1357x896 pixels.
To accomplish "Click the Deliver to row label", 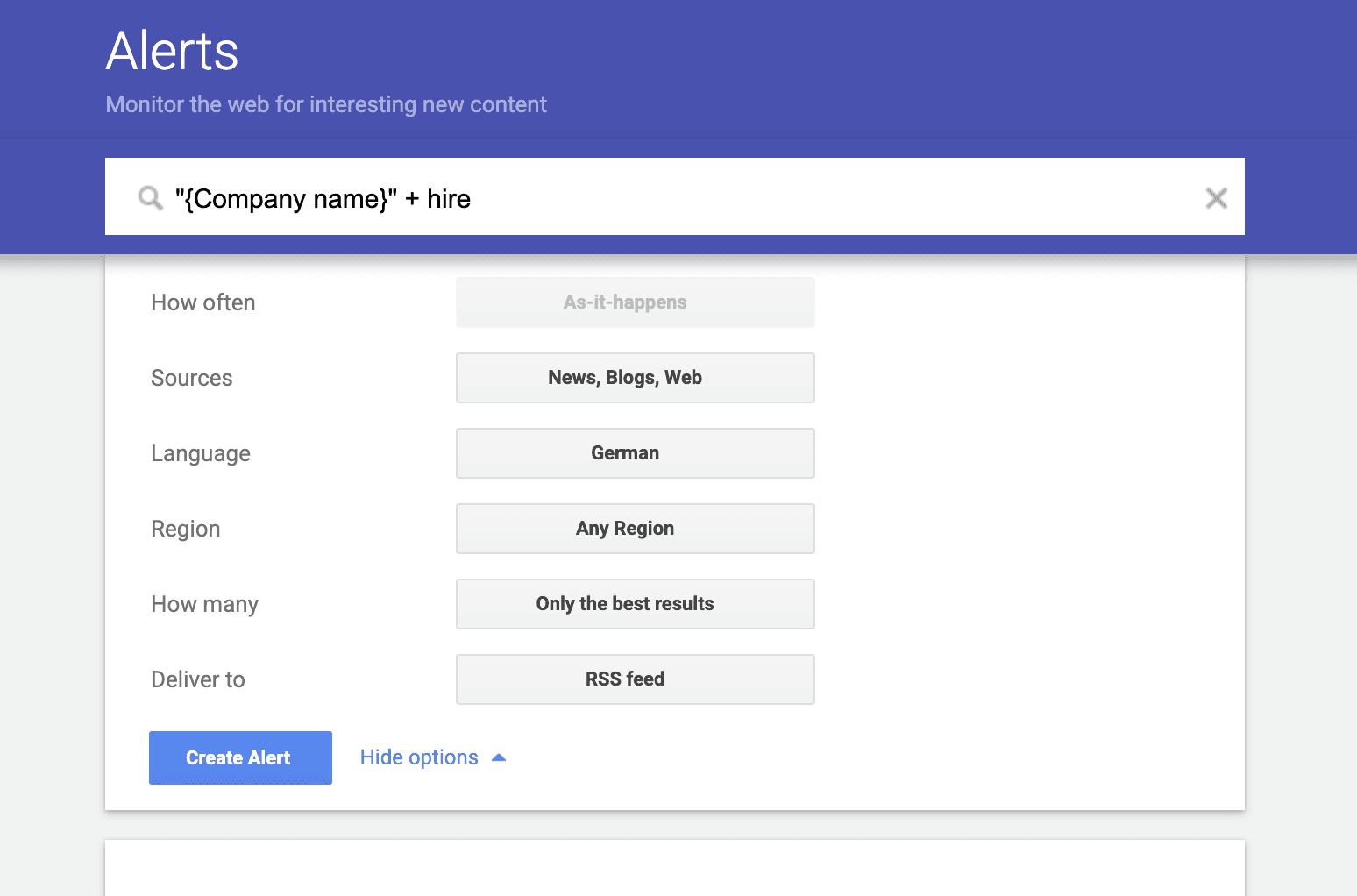I will pos(197,679).
